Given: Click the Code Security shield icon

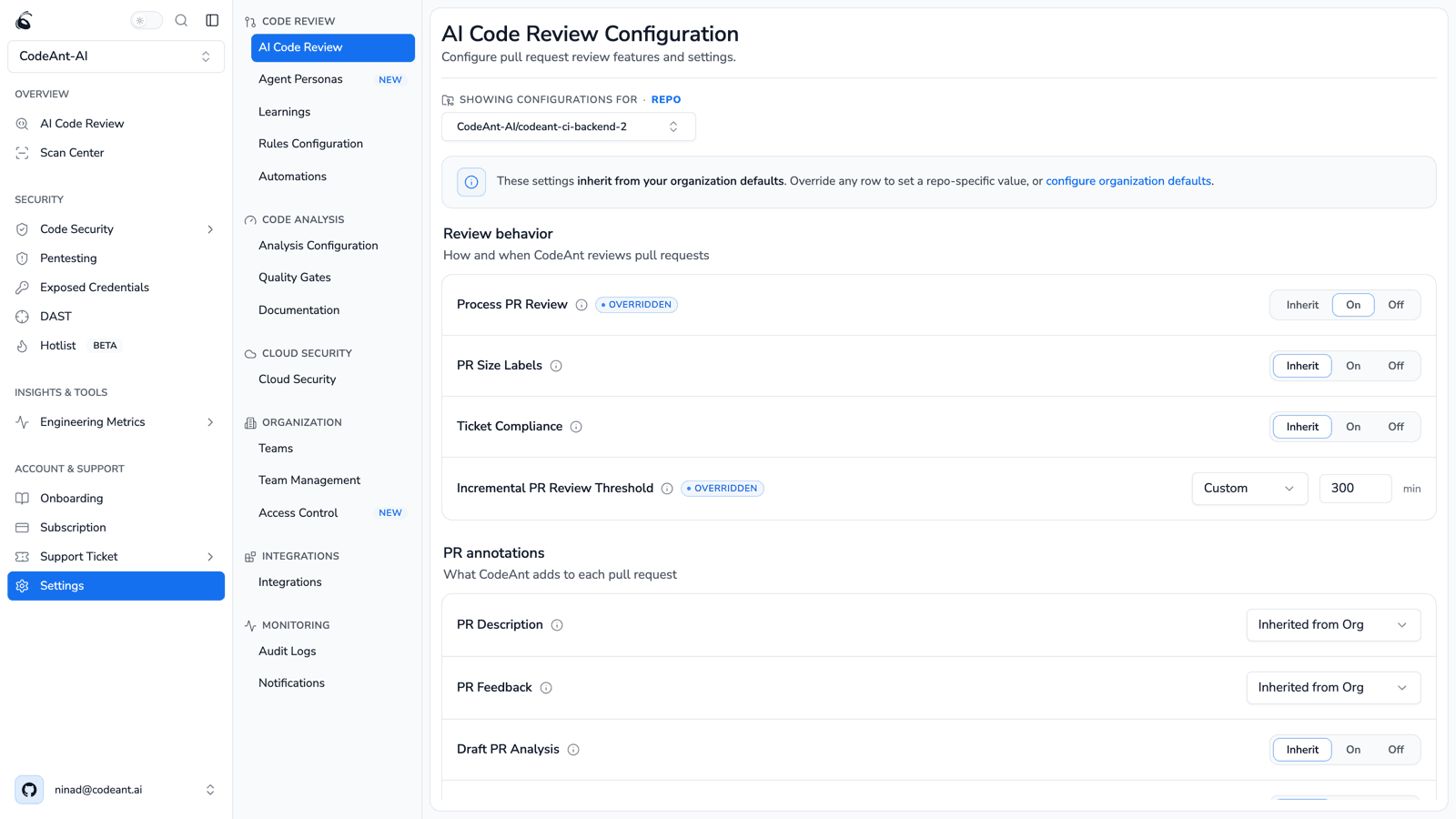Looking at the screenshot, I should (x=23, y=229).
